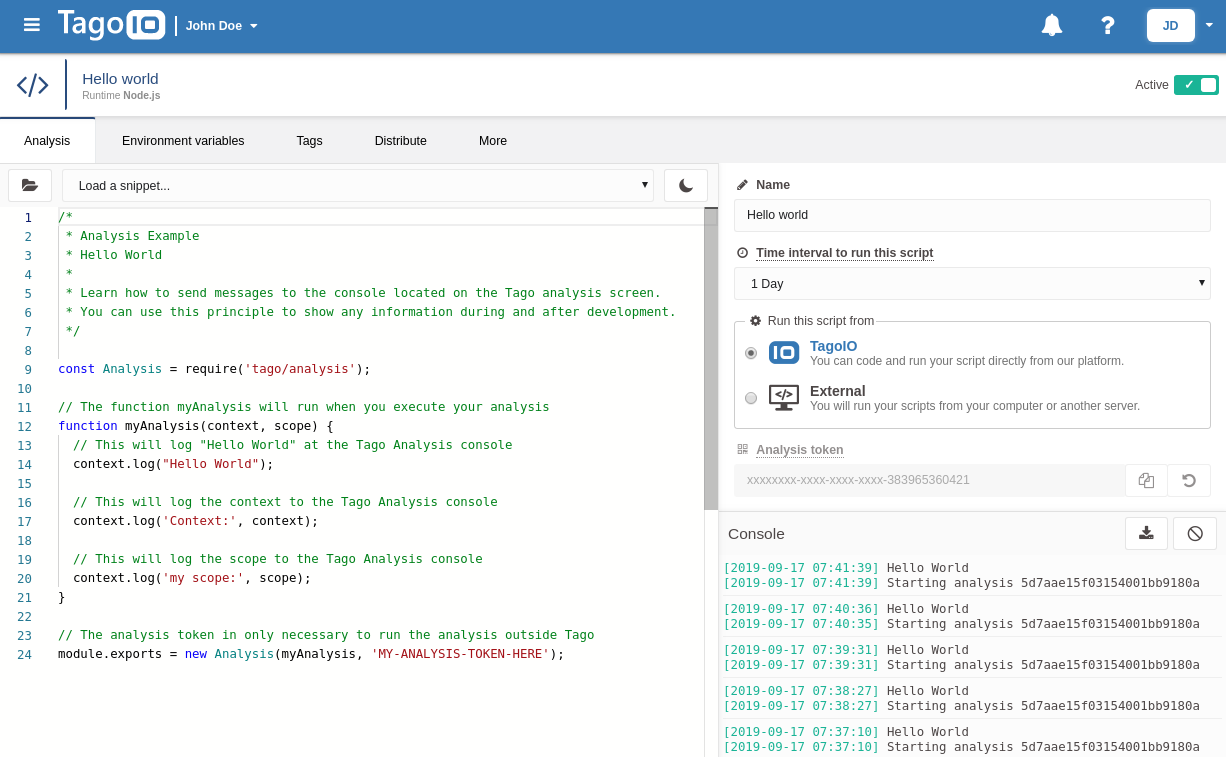Open the help question mark

click(x=1107, y=25)
